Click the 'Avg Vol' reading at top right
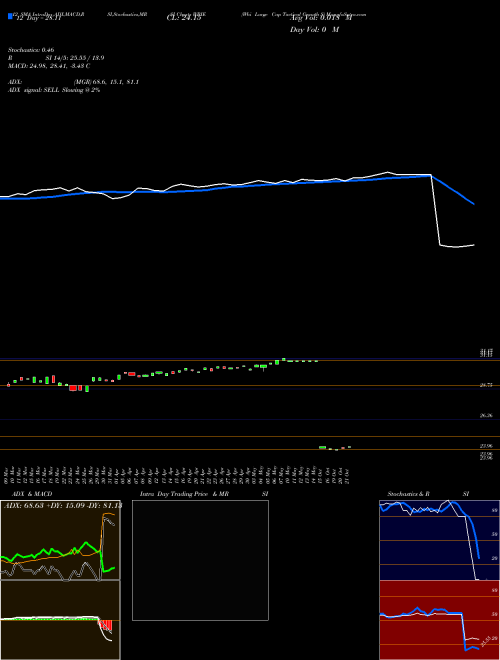The image size is (500, 660). (321, 18)
